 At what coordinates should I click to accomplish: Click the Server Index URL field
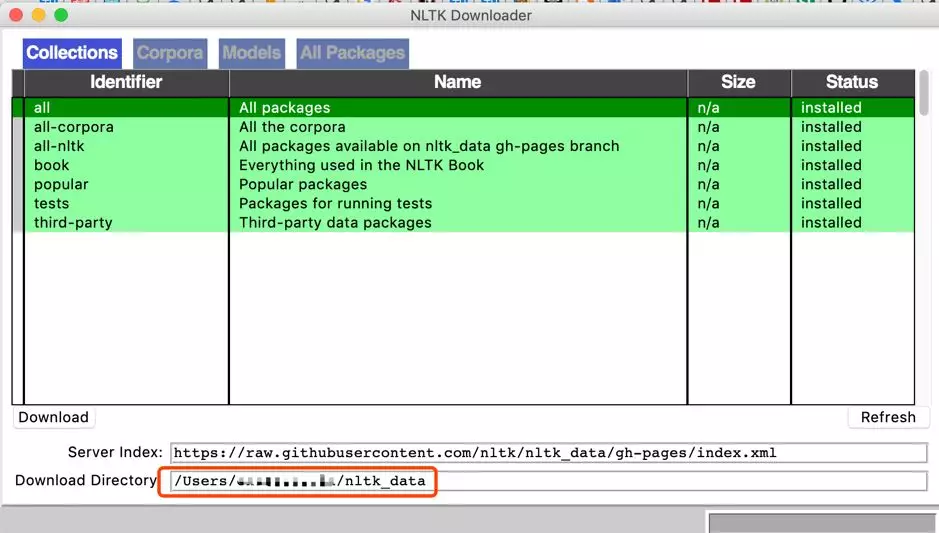[549, 453]
